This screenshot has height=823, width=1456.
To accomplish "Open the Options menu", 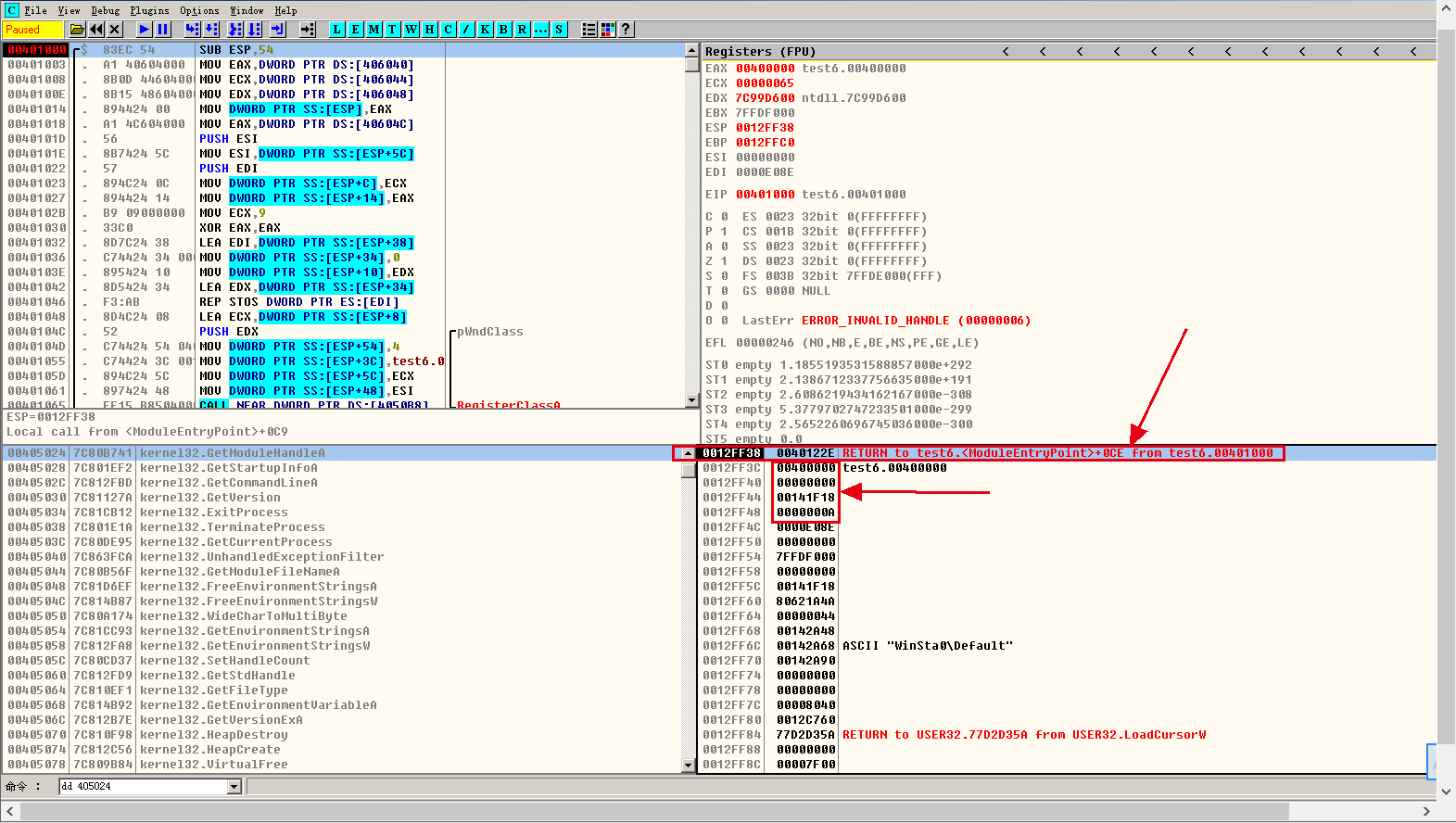I will (199, 10).
